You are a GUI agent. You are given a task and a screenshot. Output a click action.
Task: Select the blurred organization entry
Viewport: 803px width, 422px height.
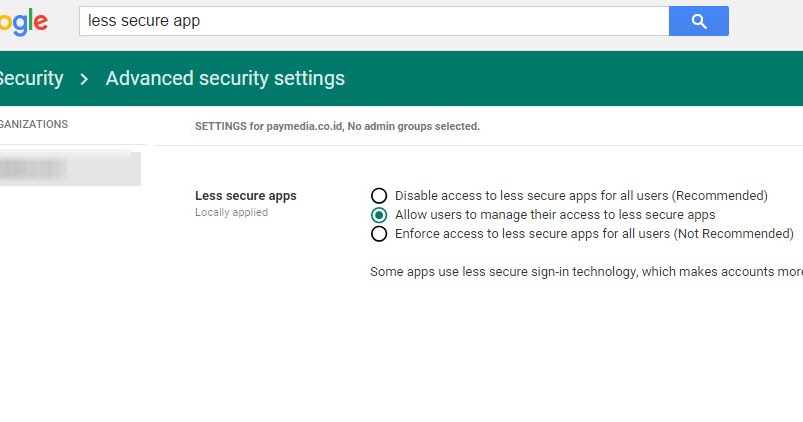coord(68,169)
